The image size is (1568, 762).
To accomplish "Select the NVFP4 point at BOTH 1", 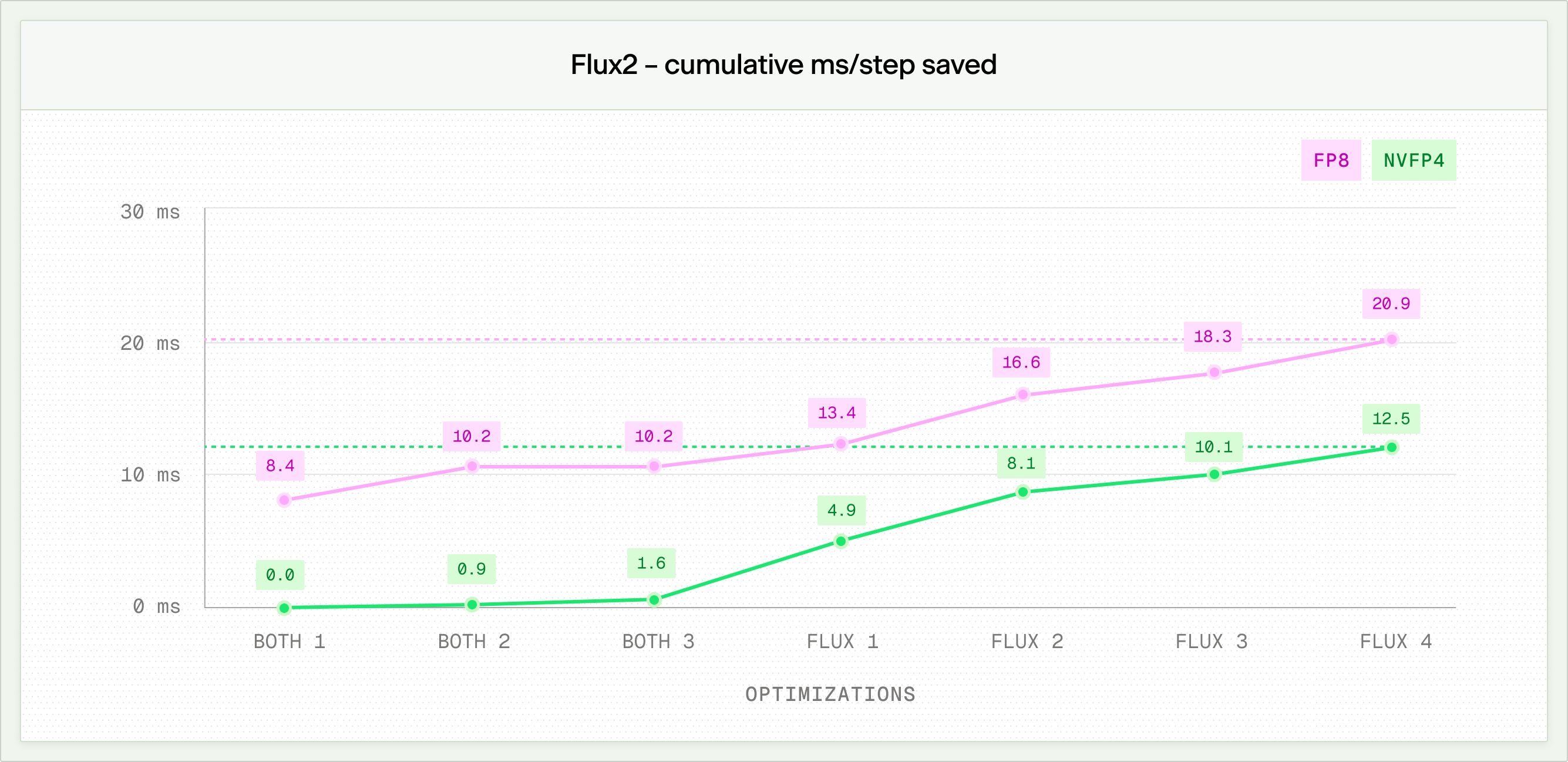I will [284, 608].
